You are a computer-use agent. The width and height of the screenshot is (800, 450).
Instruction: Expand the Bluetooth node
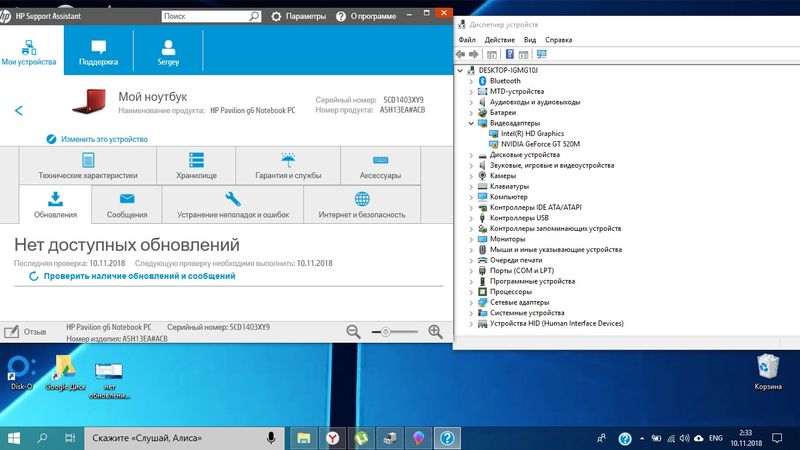(x=471, y=81)
